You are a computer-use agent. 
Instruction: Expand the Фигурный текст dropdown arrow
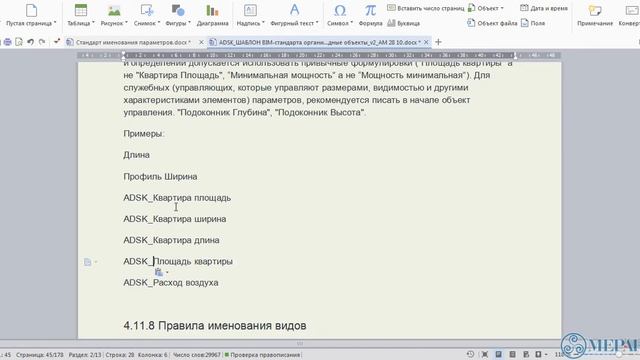click(317, 23)
